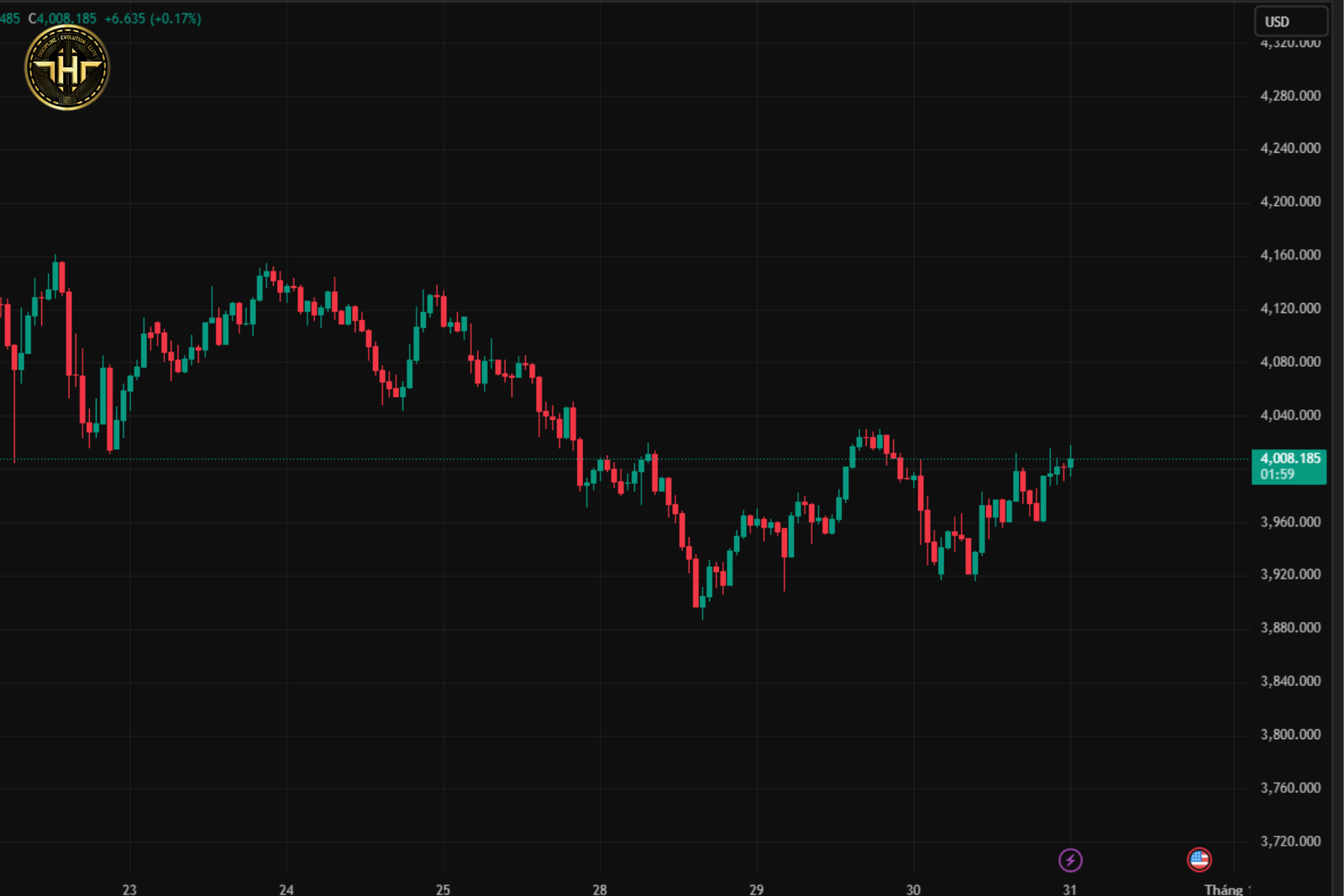Click the 3,720.000 price axis label
1344x896 pixels.
pyautogui.click(x=1289, y=841)
